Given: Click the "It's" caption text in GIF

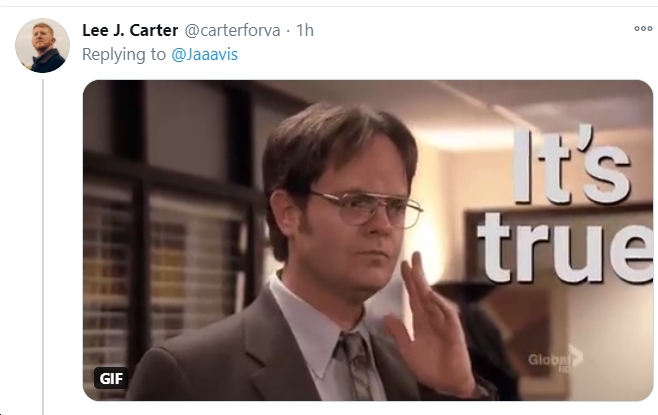Looking at the screenshot, I should [x=573, y=165].
